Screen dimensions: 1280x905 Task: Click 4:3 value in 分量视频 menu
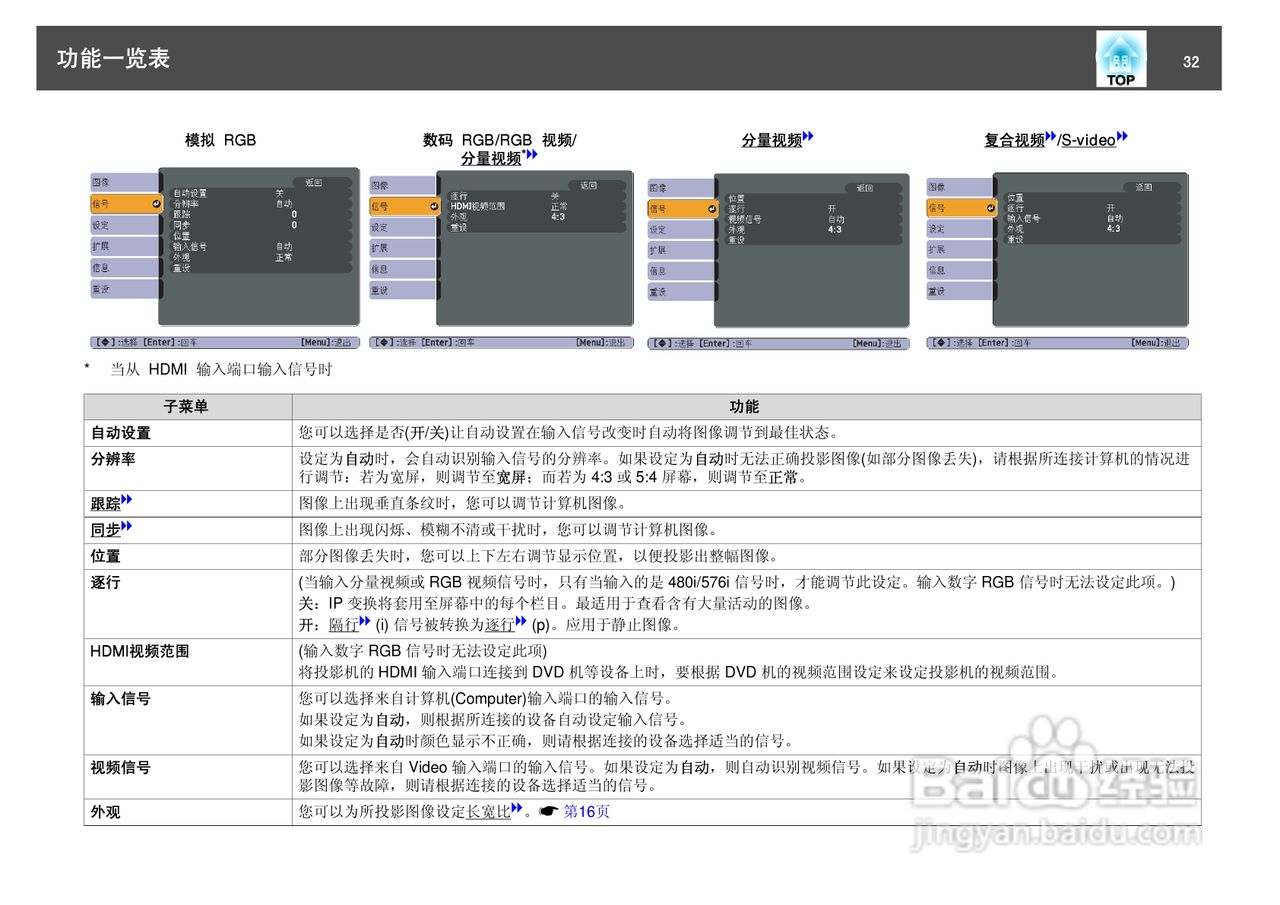coord(834,229)
